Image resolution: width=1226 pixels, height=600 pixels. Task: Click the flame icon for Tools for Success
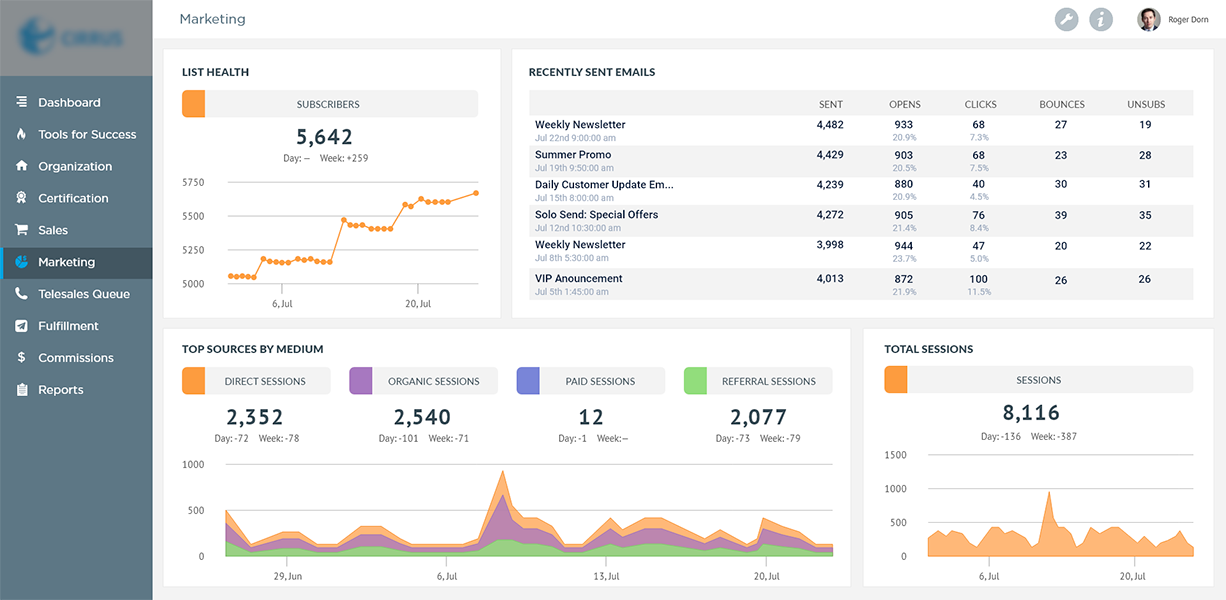click(21, 134)
